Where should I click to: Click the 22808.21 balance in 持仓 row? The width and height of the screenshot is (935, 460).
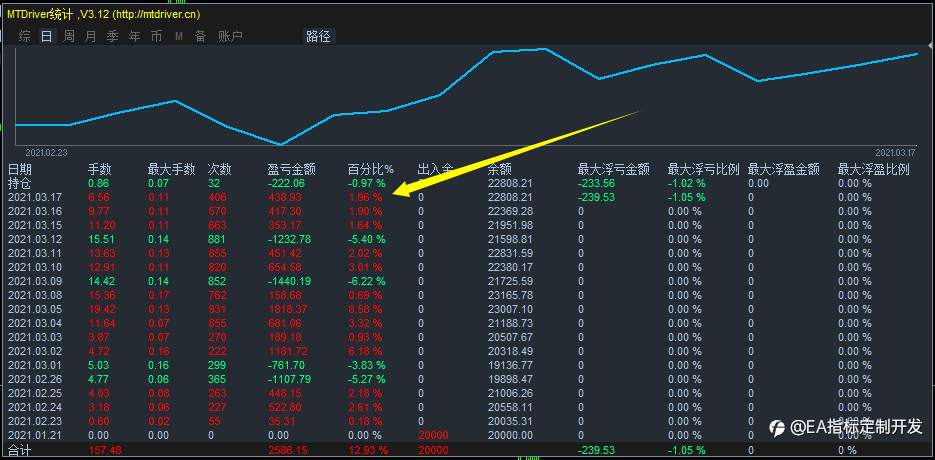click(x=510, y=183)
